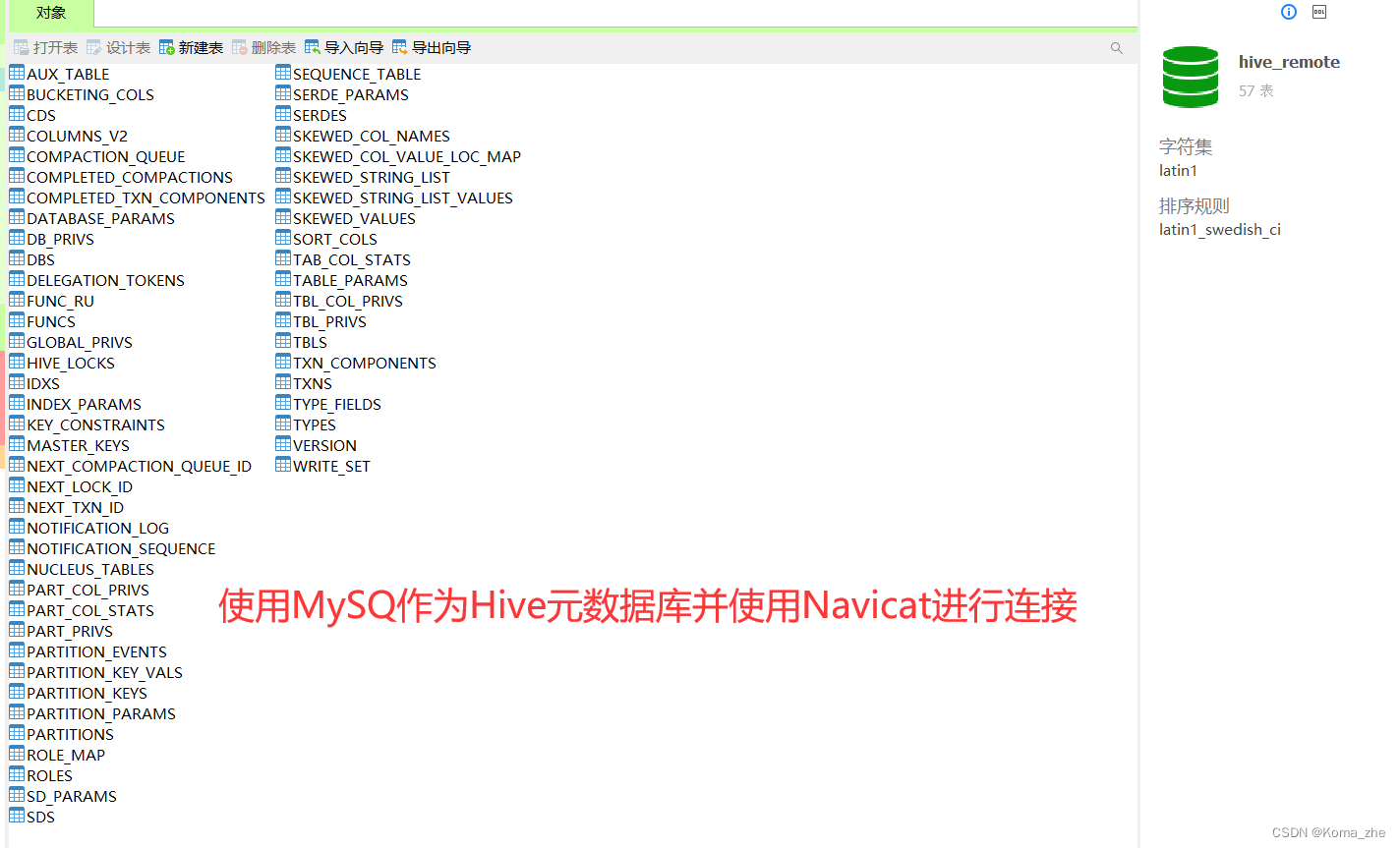Select the MASTER_KEYS table
1400x848 pixels.
click(78, 445)
